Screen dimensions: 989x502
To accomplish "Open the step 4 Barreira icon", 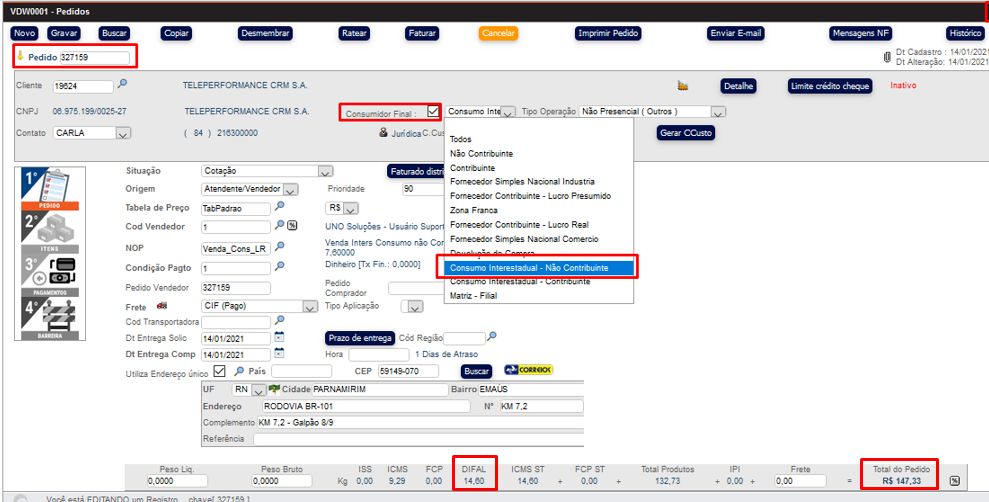I will point(43,320).
